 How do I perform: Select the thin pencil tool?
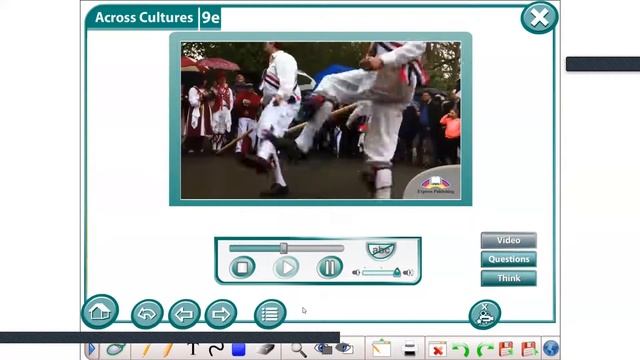146,350
